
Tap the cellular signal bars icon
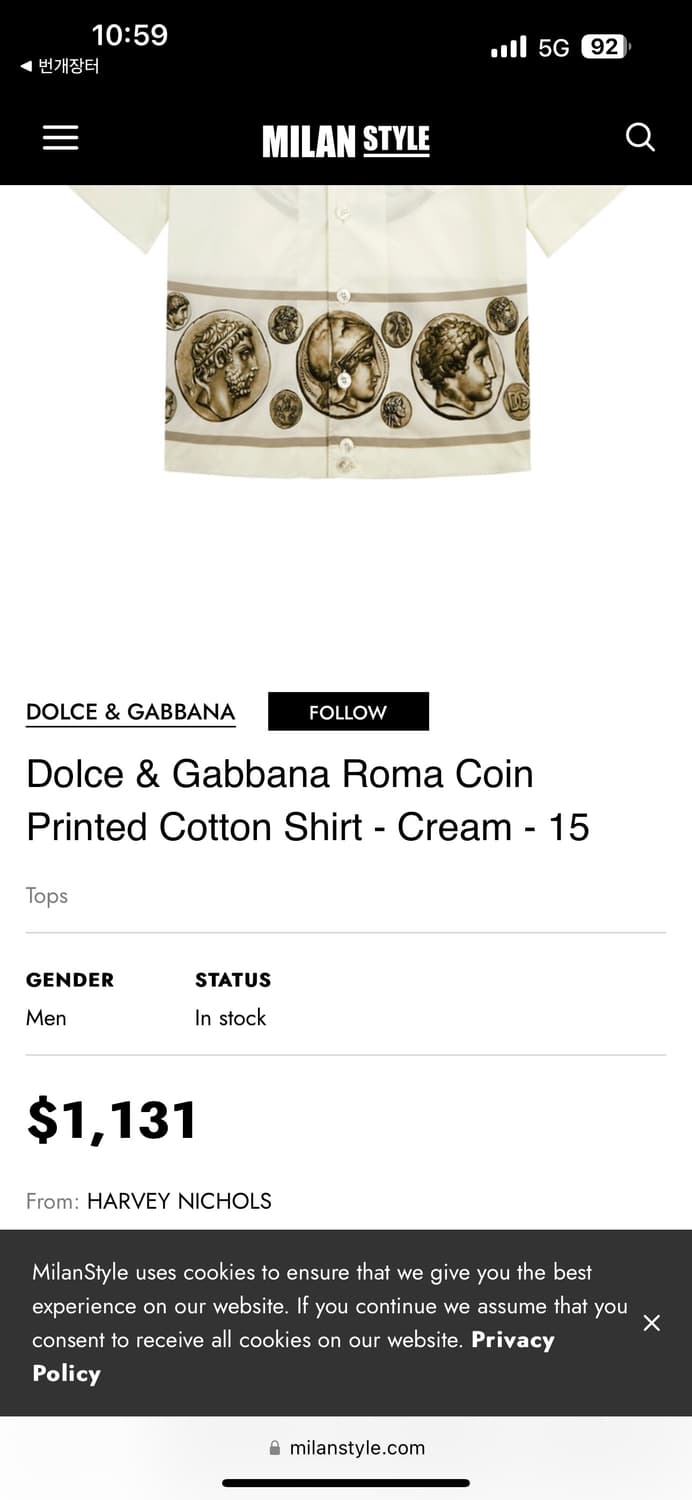tap(508, 47)
